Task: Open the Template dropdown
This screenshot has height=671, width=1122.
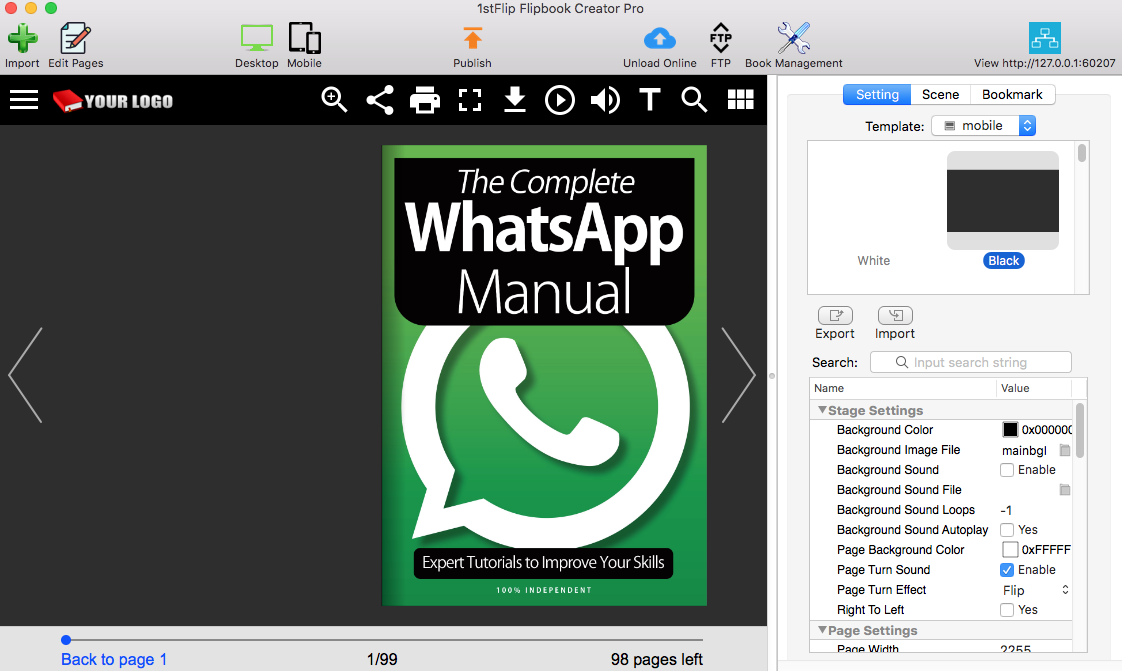Action: click(1028, 125)
